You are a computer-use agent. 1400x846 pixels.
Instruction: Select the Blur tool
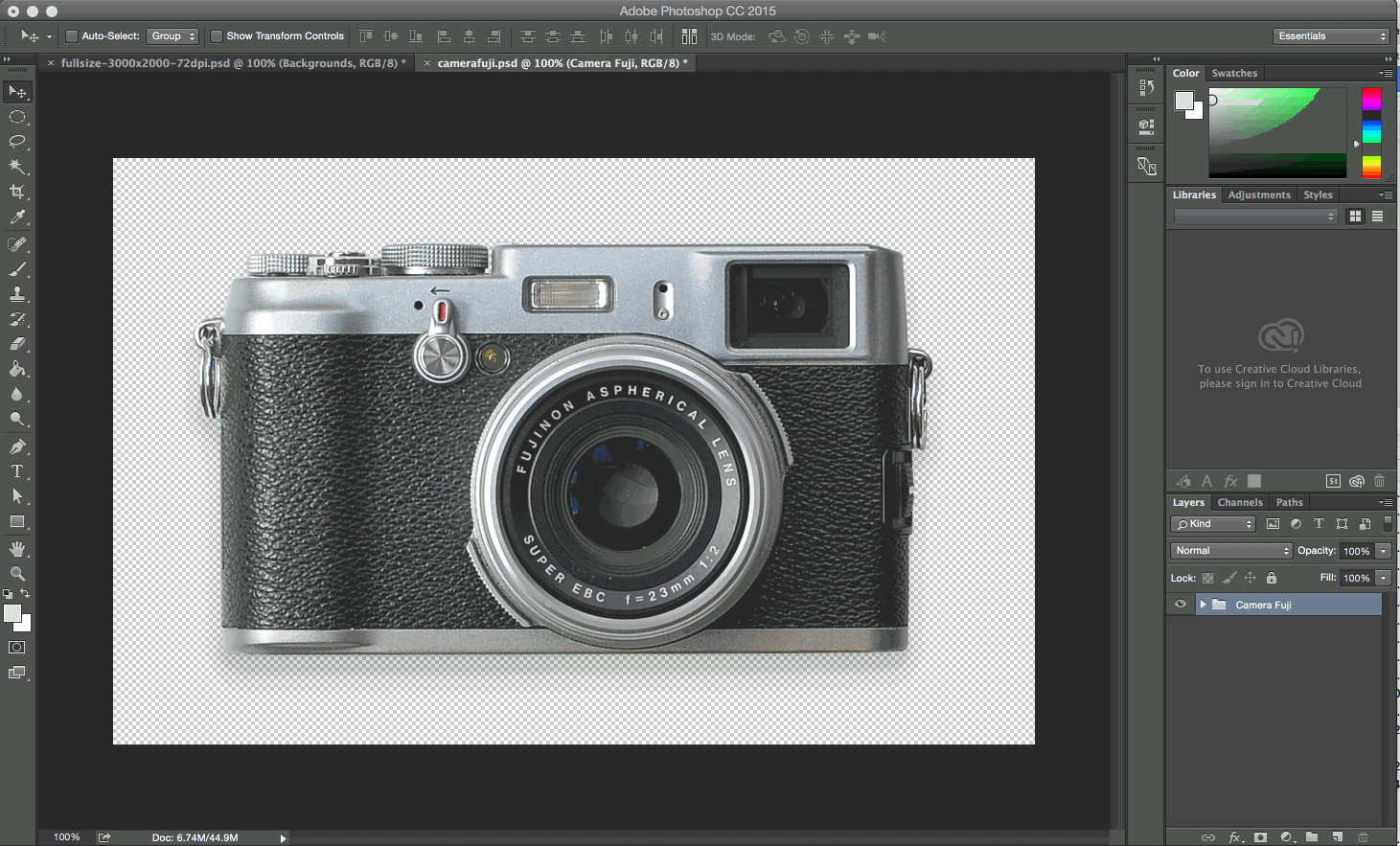click(17, 394)
